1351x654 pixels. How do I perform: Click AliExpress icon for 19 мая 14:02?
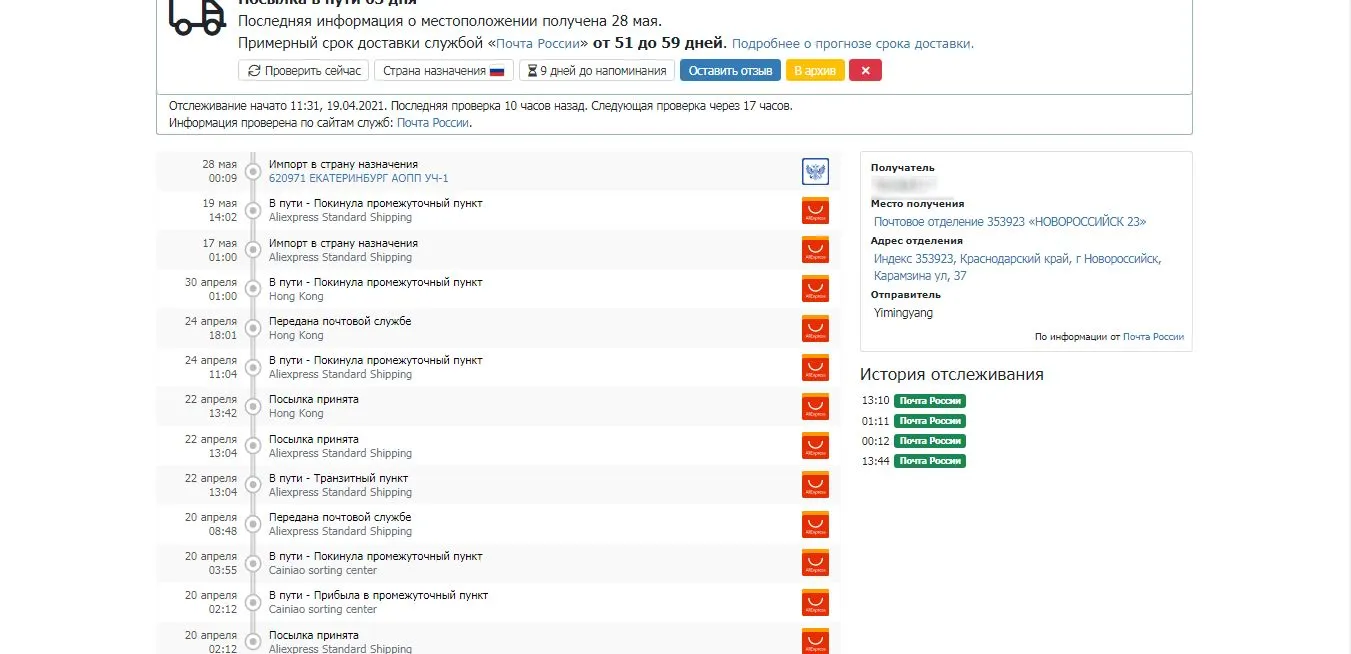click(815, 210)
